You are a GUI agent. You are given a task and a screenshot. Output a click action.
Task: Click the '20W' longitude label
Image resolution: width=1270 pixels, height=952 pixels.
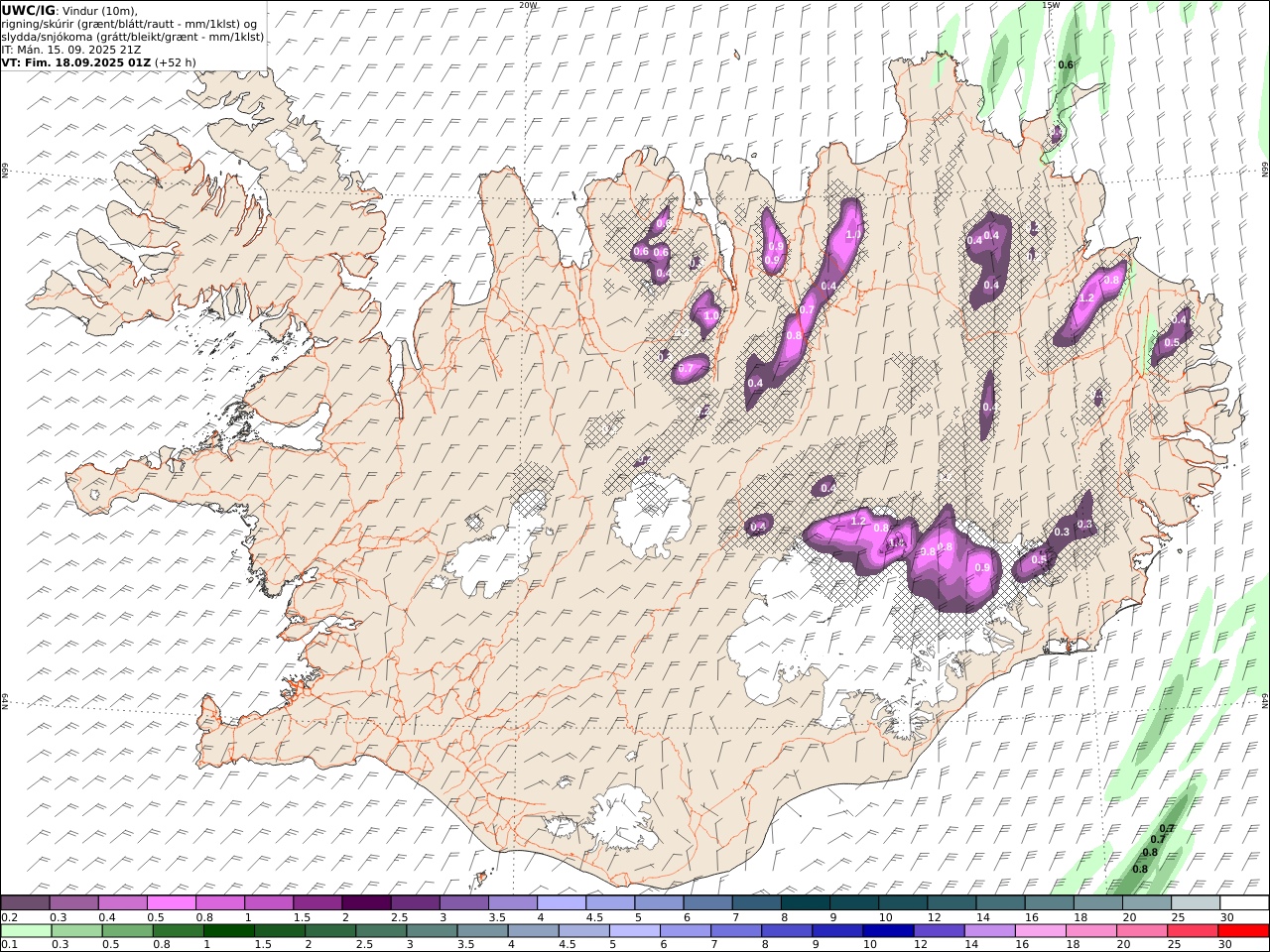(x=528, y=5)
